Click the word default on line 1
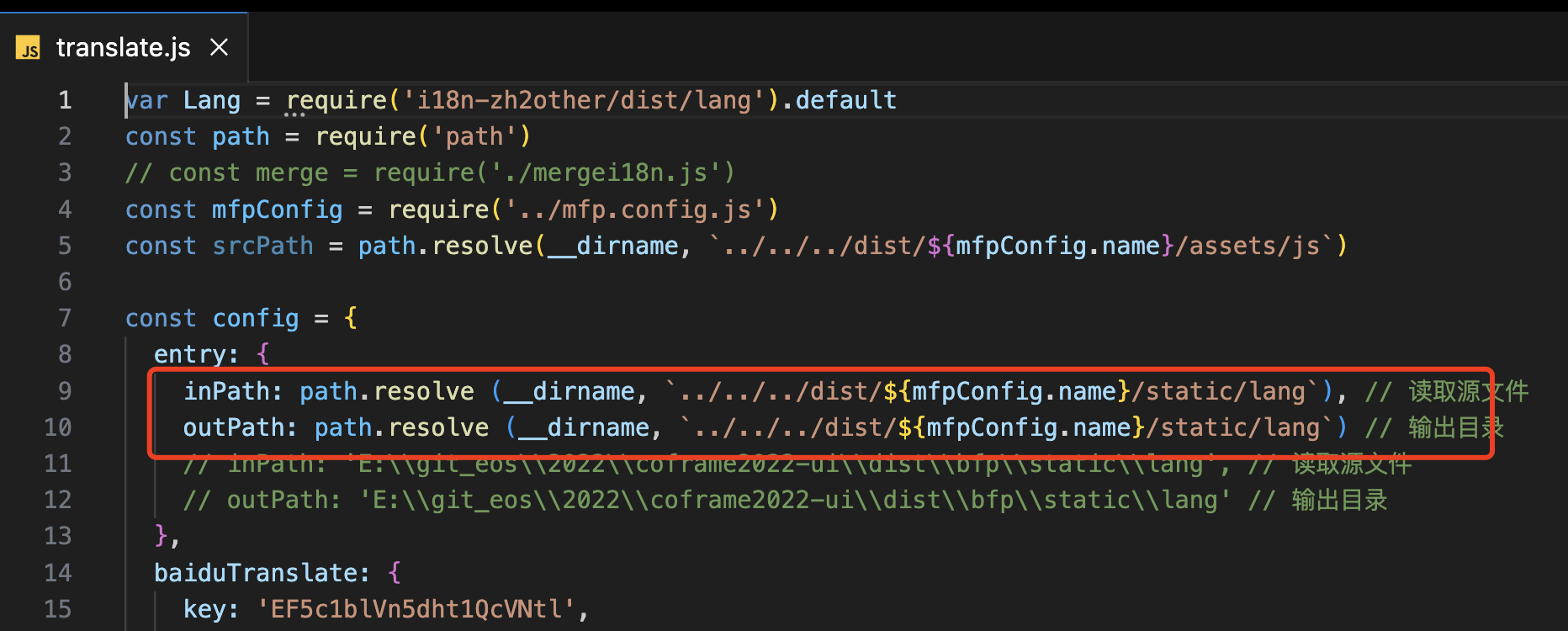The image size is (1568, 631). 845,100
